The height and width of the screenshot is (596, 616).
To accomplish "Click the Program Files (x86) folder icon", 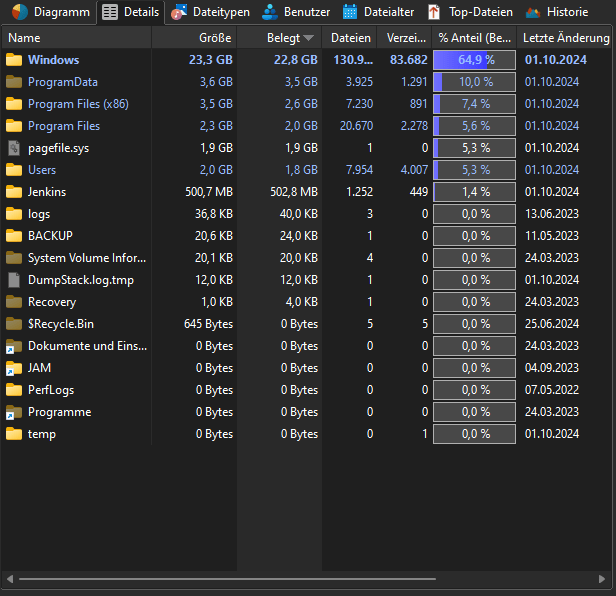I will [14, 104].
